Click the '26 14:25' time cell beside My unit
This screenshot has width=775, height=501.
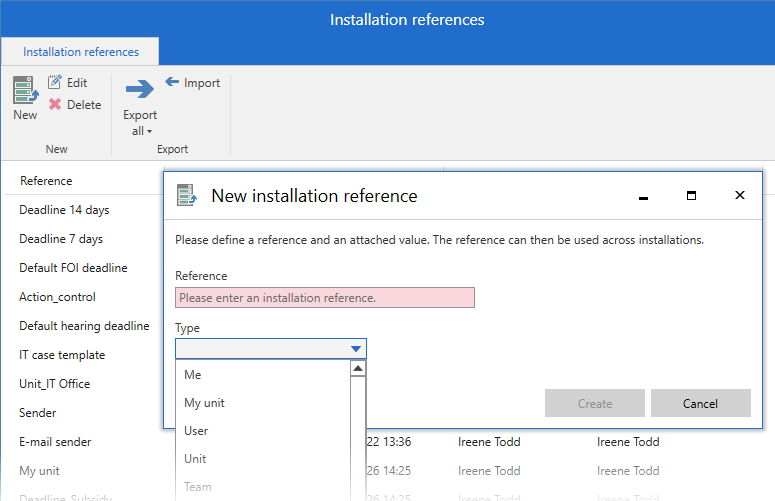pyautogui.click(x=388, y=471)
